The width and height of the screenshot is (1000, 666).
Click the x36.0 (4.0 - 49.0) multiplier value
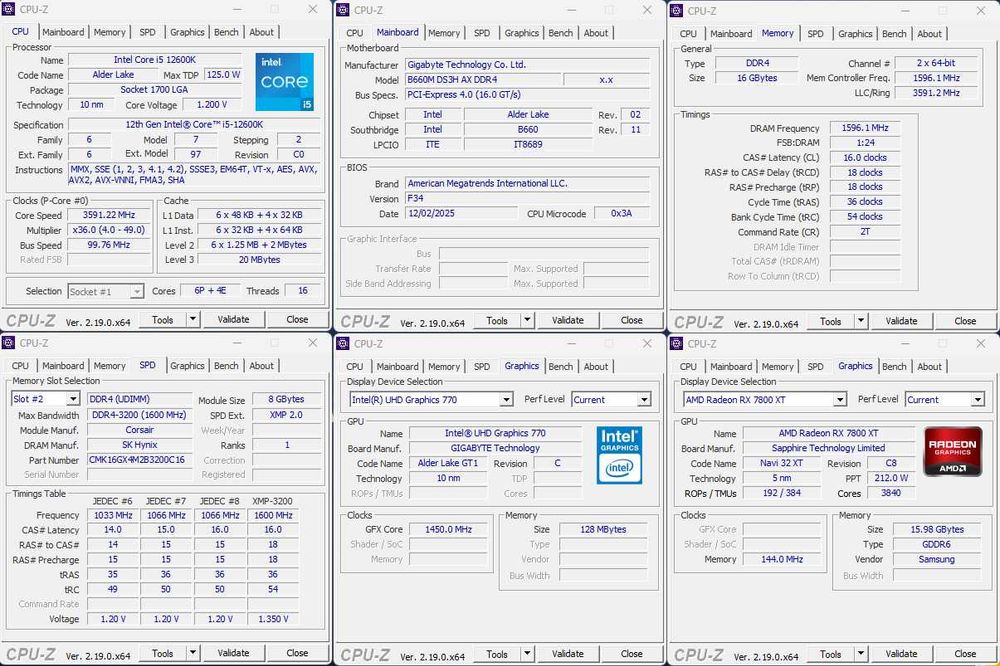[x=109, y=230]
